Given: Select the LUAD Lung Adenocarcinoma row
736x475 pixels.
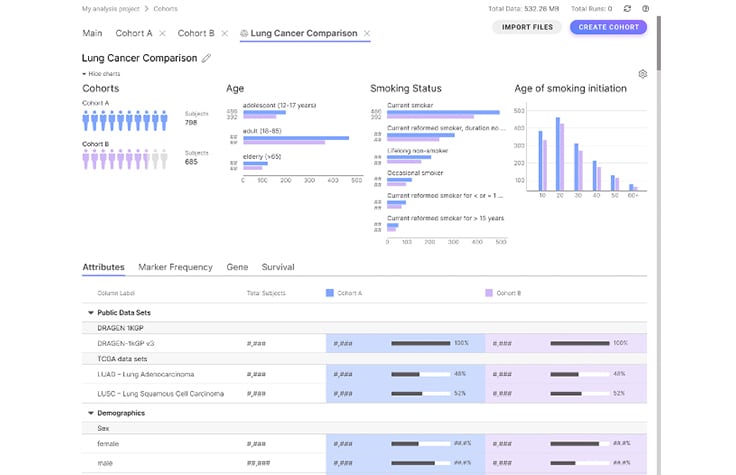Looking at the screenshot, I should (160, 373).
